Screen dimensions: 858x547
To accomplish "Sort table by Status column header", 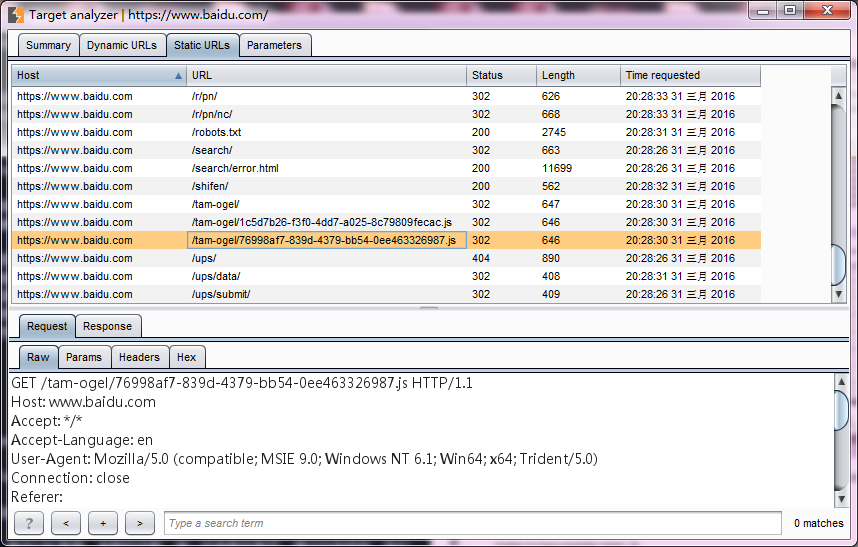I will [x=501, y=75].
